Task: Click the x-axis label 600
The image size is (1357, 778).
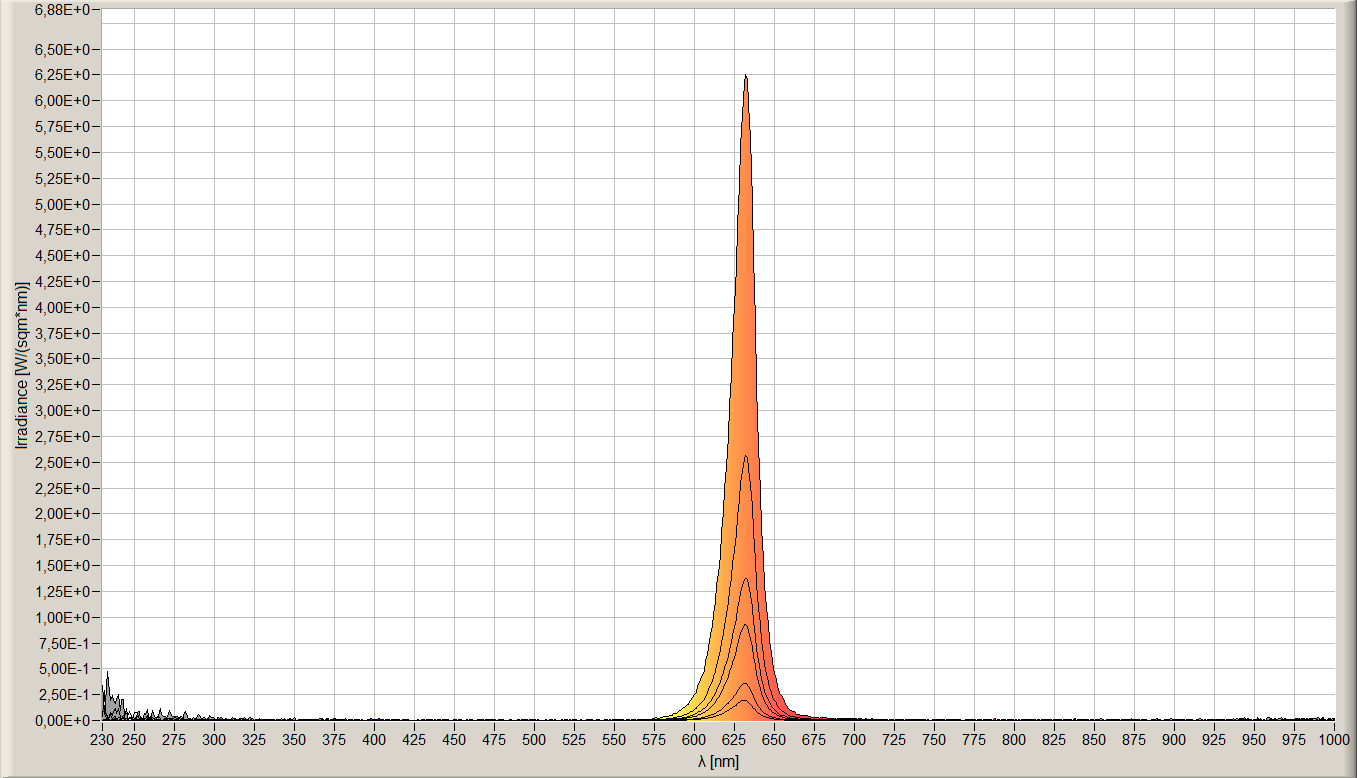Action: click(x=694, y=740)
